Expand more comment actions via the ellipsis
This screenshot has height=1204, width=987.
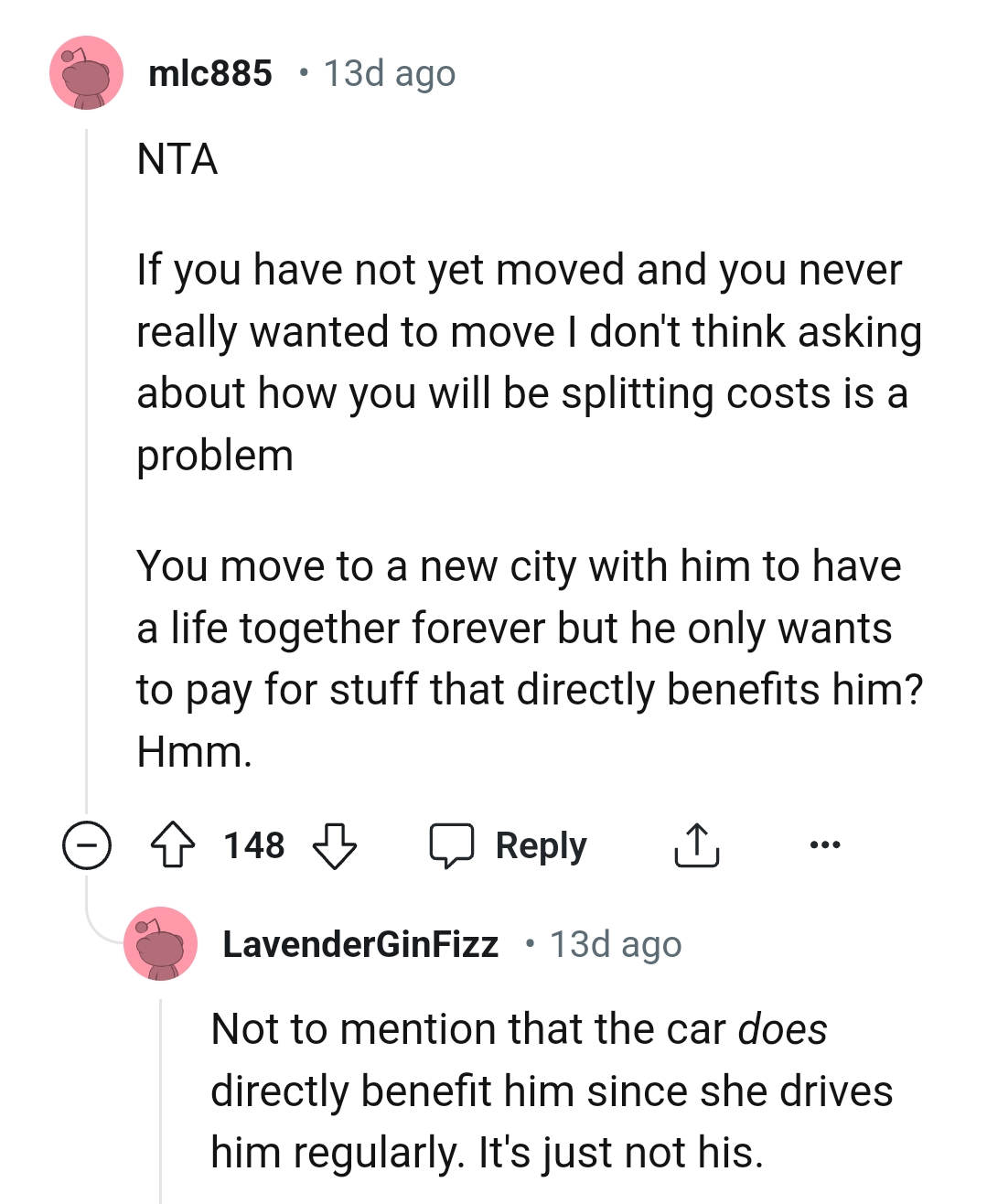click(x=824, y=844)
